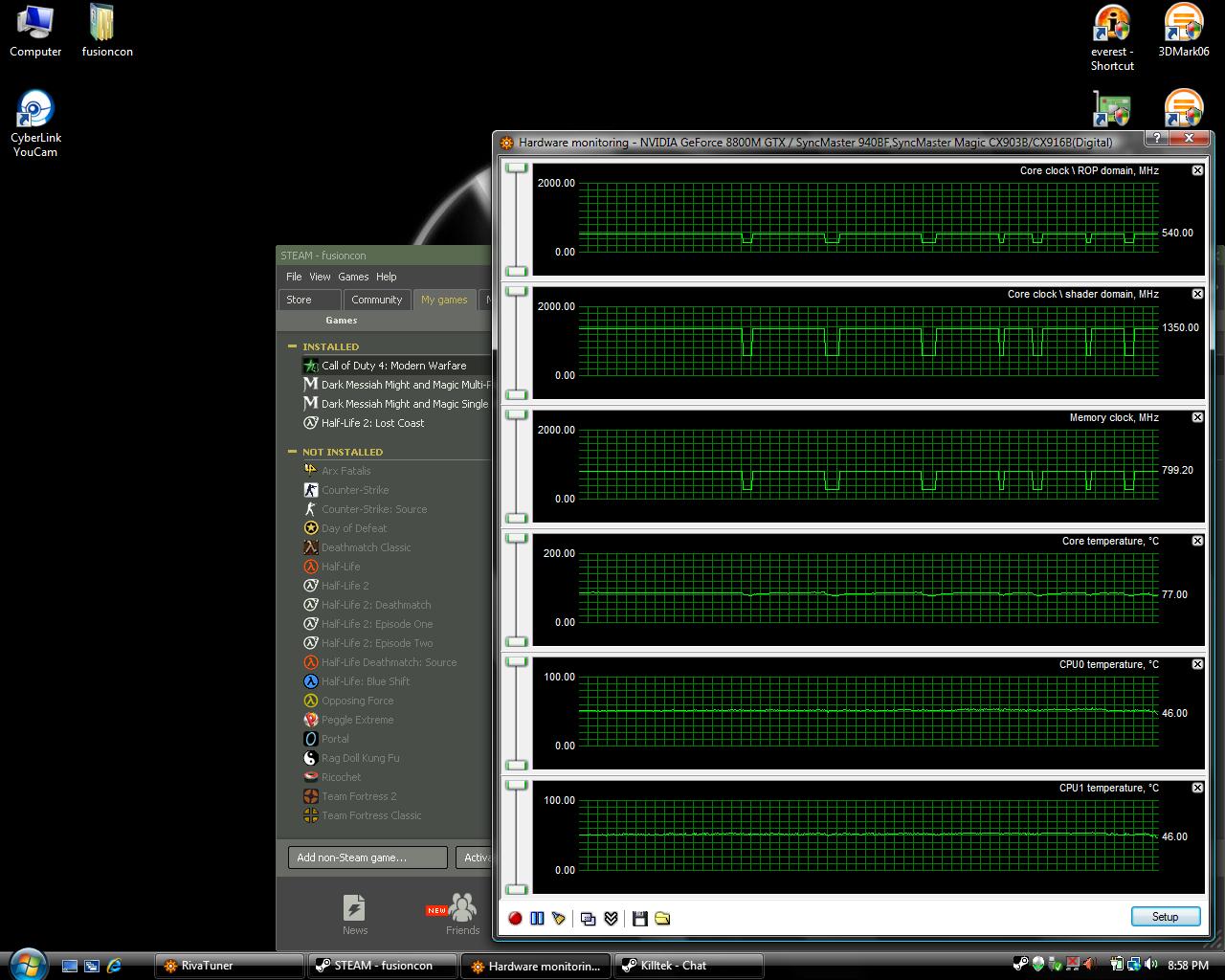
Task: Open the Help menu in Steam
Action: pos(387,277)
